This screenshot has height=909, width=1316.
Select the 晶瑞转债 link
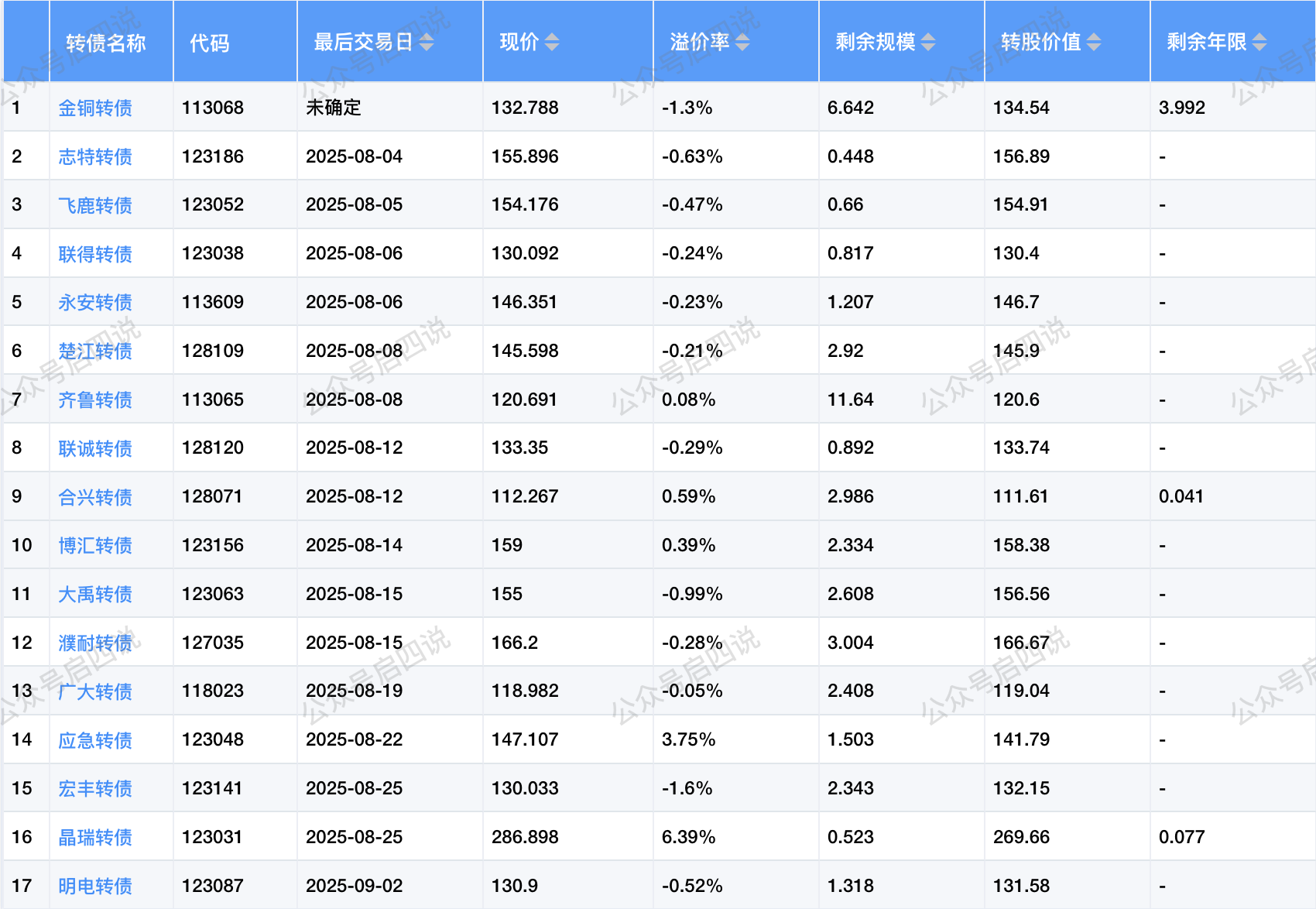(95, 838)
